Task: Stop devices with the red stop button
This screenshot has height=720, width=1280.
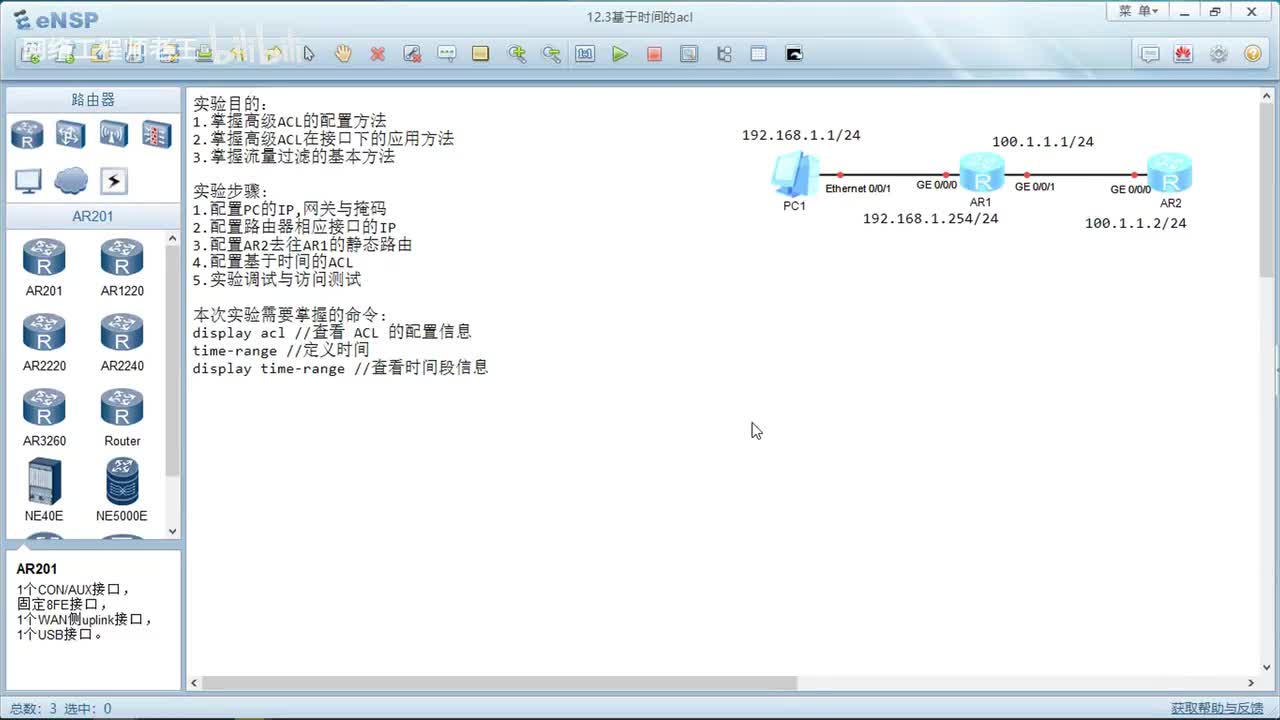Action: (x=654, y=54)
